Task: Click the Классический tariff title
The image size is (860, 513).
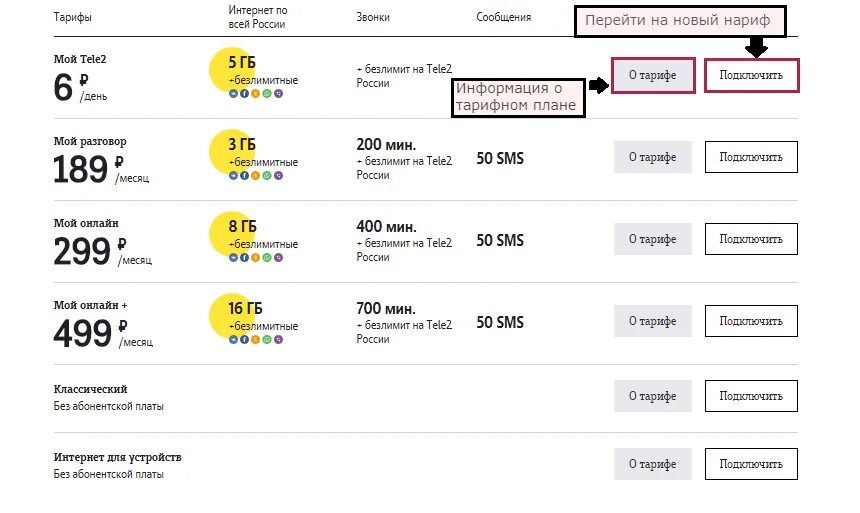Action: pyautogui.click(x=90, y=389)
